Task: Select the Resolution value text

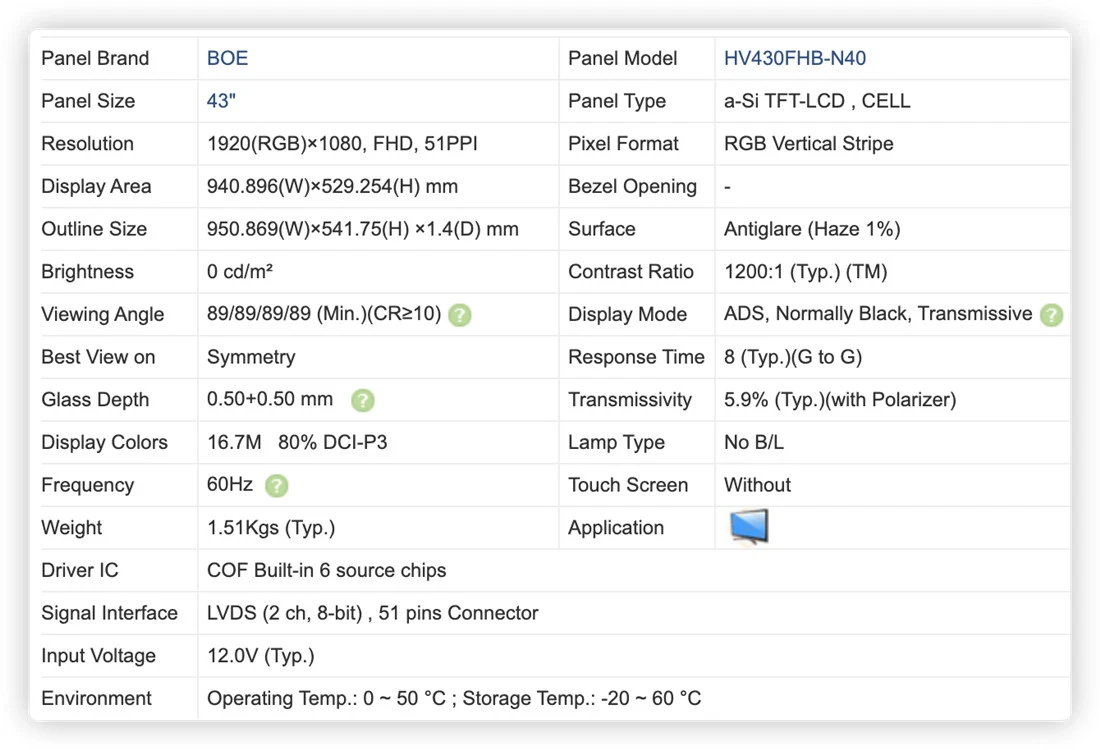Action: (x=342, y=144)
